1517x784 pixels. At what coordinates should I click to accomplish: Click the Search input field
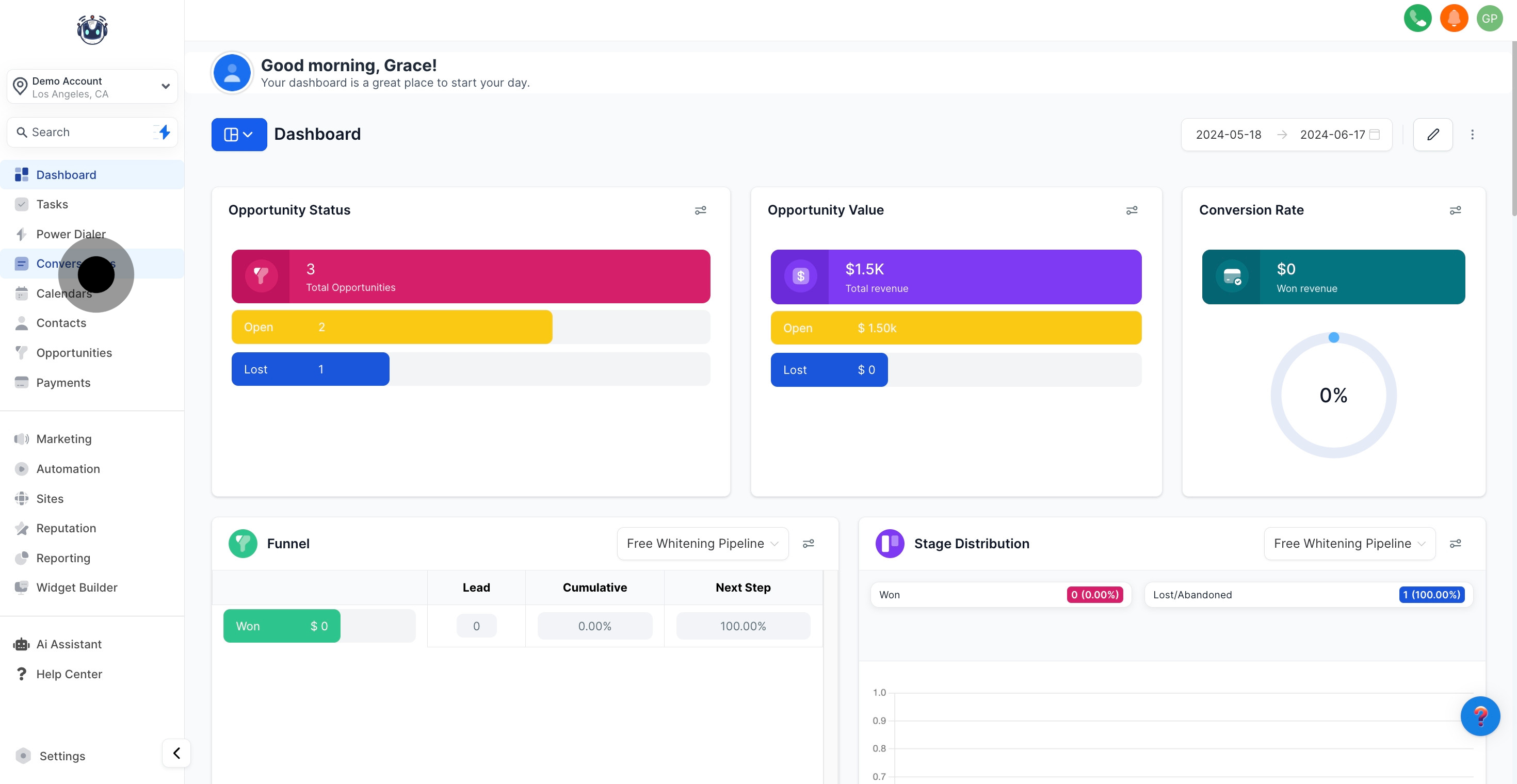coord(83,132)
